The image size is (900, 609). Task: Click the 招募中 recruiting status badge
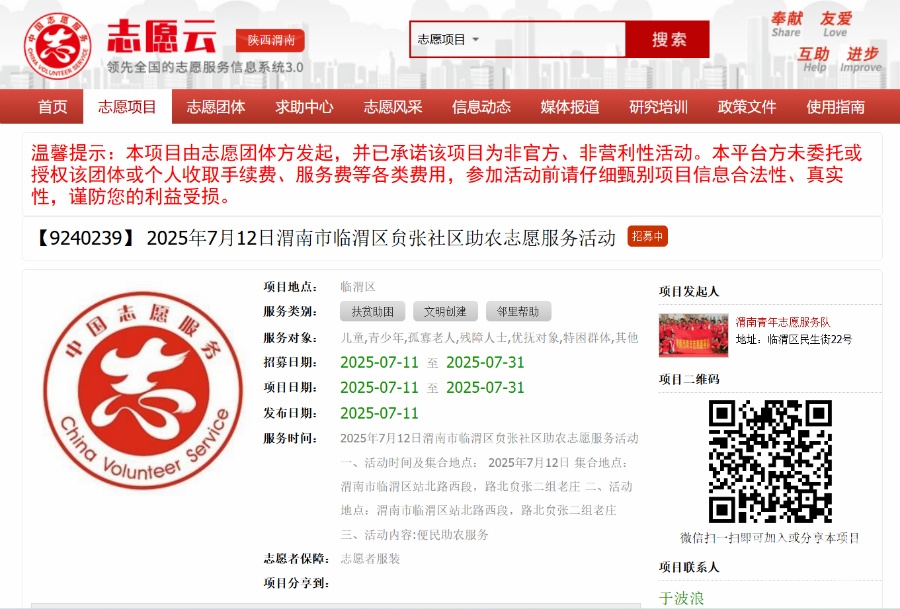click(647, 236)
